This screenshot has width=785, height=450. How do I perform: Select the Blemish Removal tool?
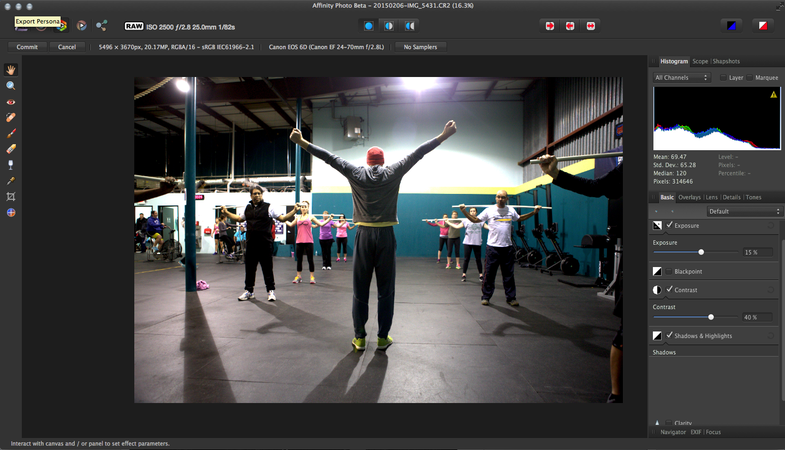click(x=11, y=117)
